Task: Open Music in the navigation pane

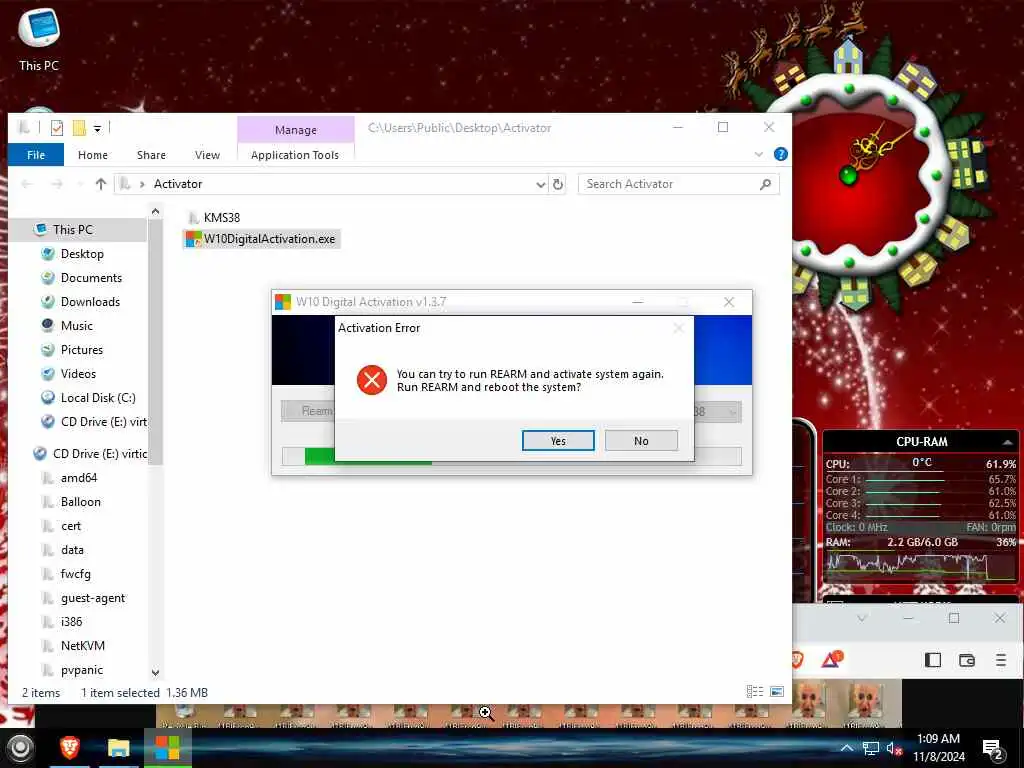Action: (x=76, y=326)
